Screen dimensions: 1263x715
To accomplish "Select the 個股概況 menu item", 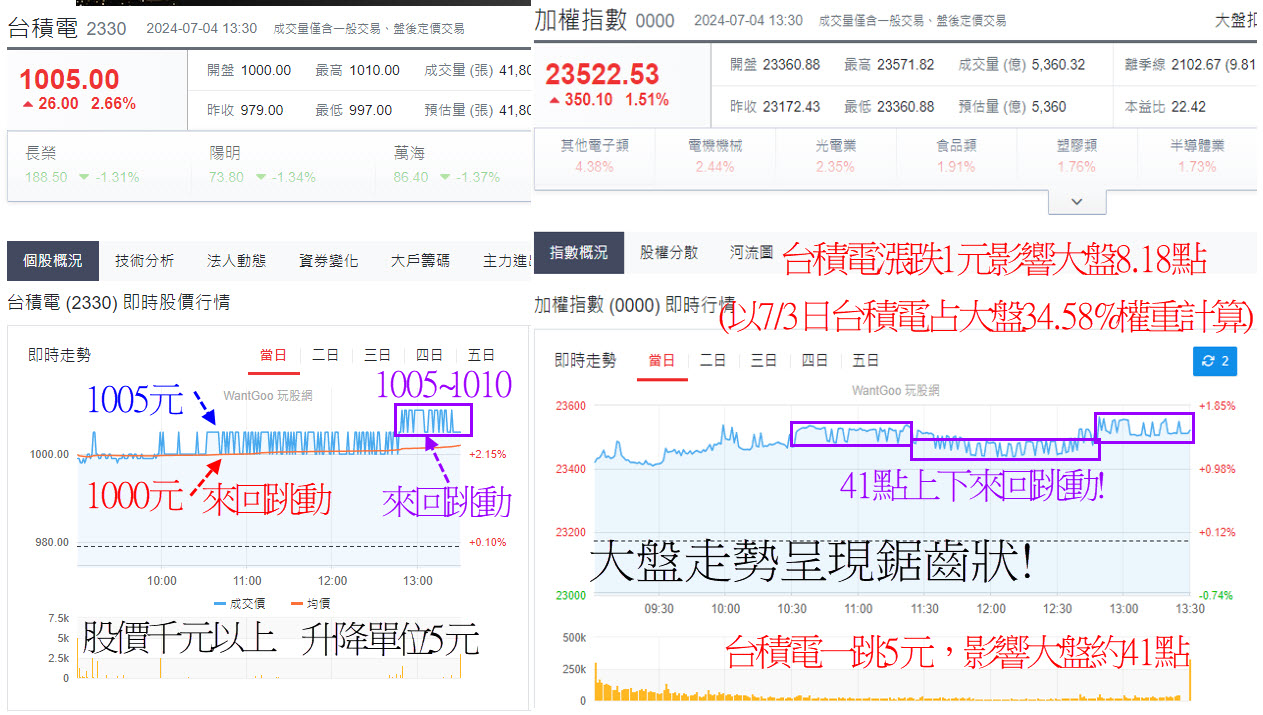I will pos(52,259).
